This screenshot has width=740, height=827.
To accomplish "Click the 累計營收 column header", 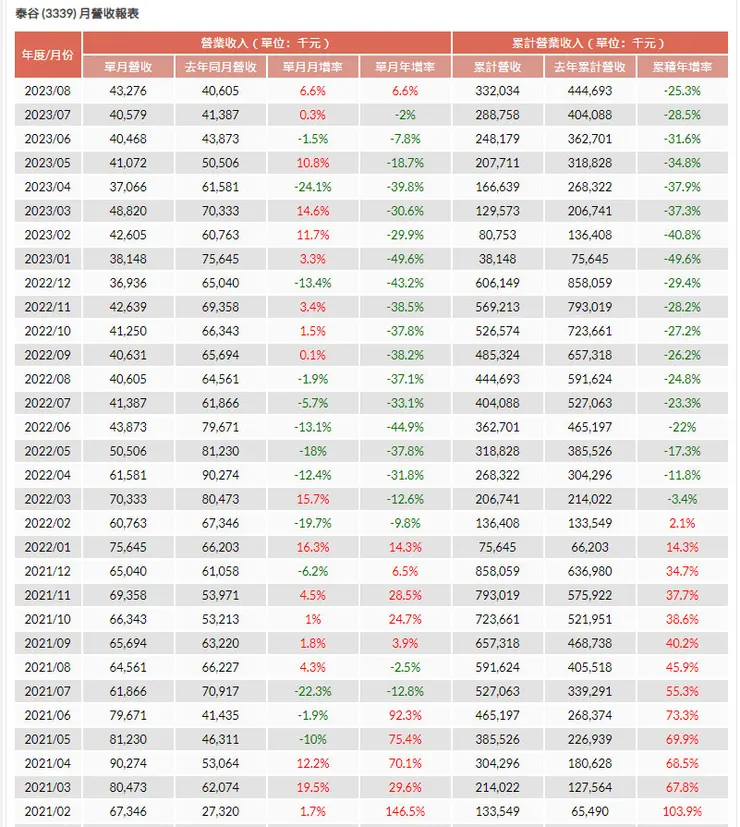I will (498, 67).
